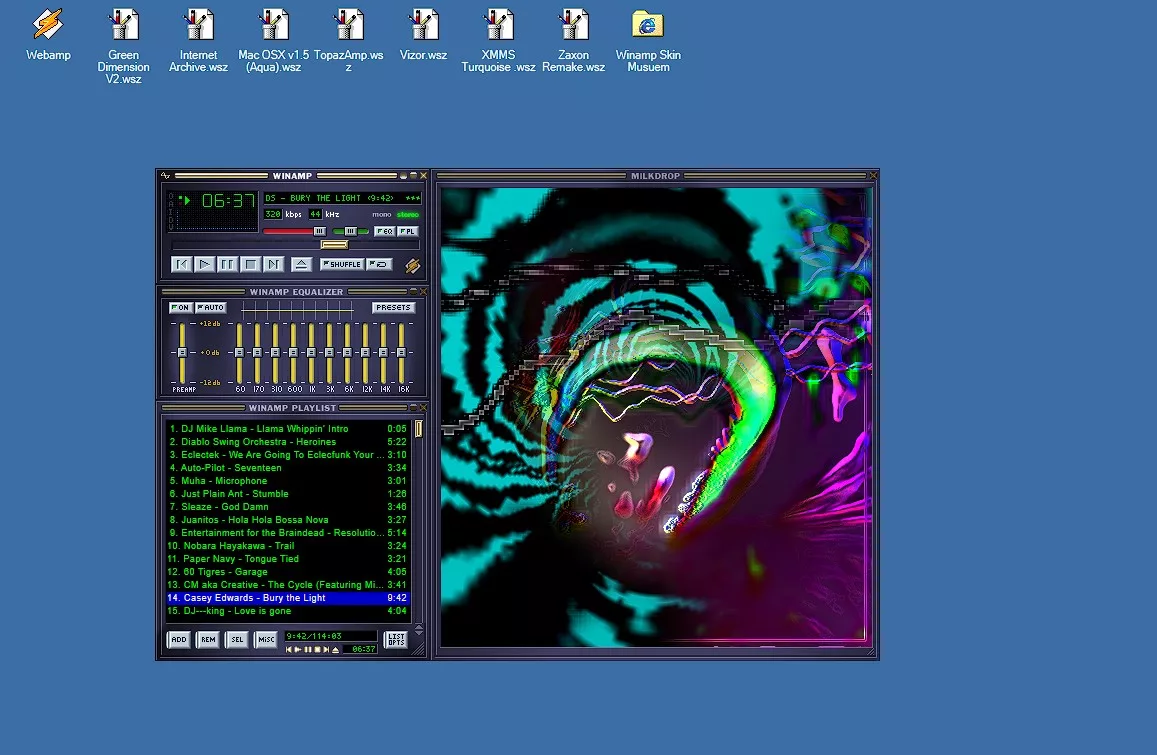Image resolution: width=1157 pixels, height=755 pixels.
Task: Click the Play button in Winamp main window
Action: 204,263
